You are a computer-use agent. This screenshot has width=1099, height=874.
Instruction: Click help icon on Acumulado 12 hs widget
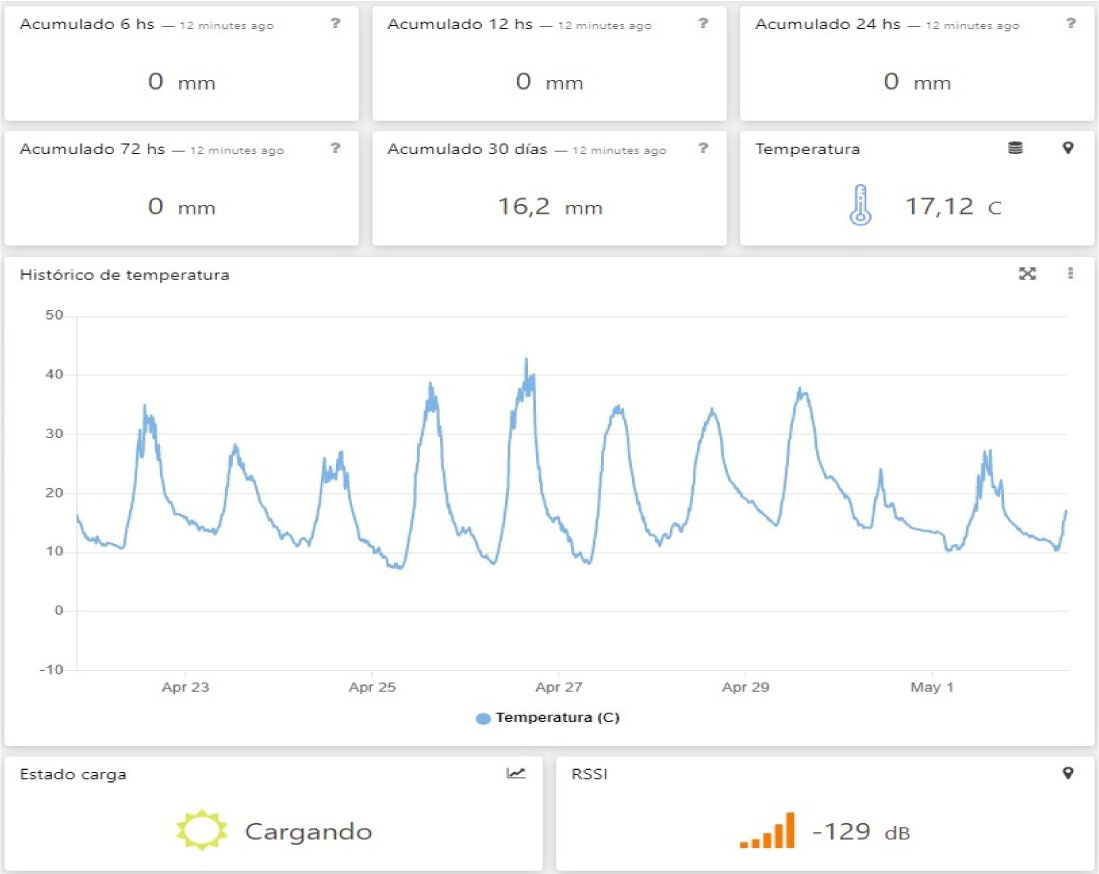(703, 23)
